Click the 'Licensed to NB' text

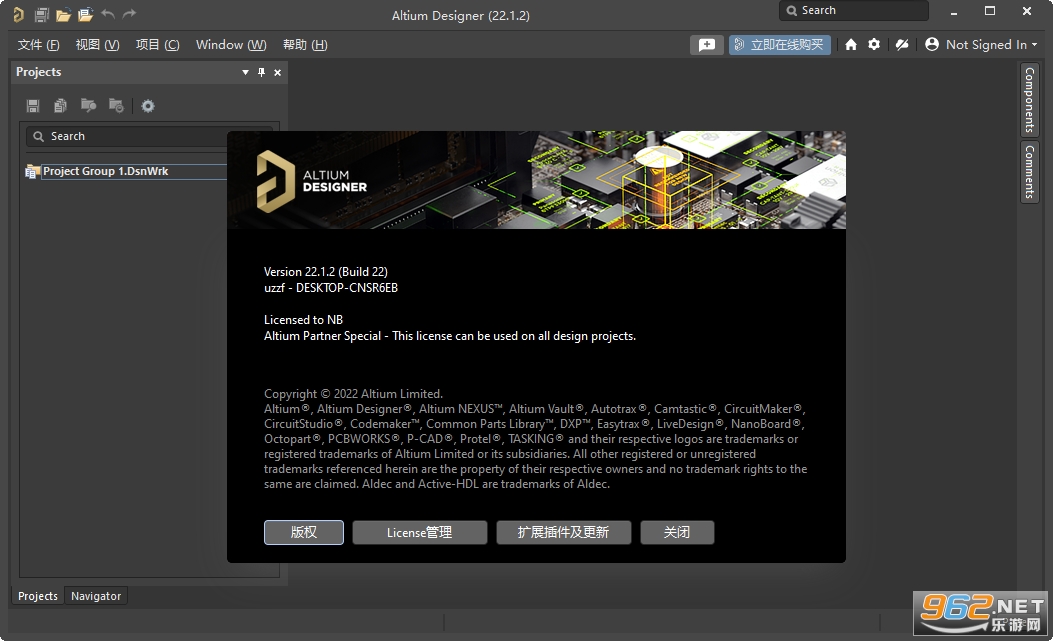click(304, 320)
